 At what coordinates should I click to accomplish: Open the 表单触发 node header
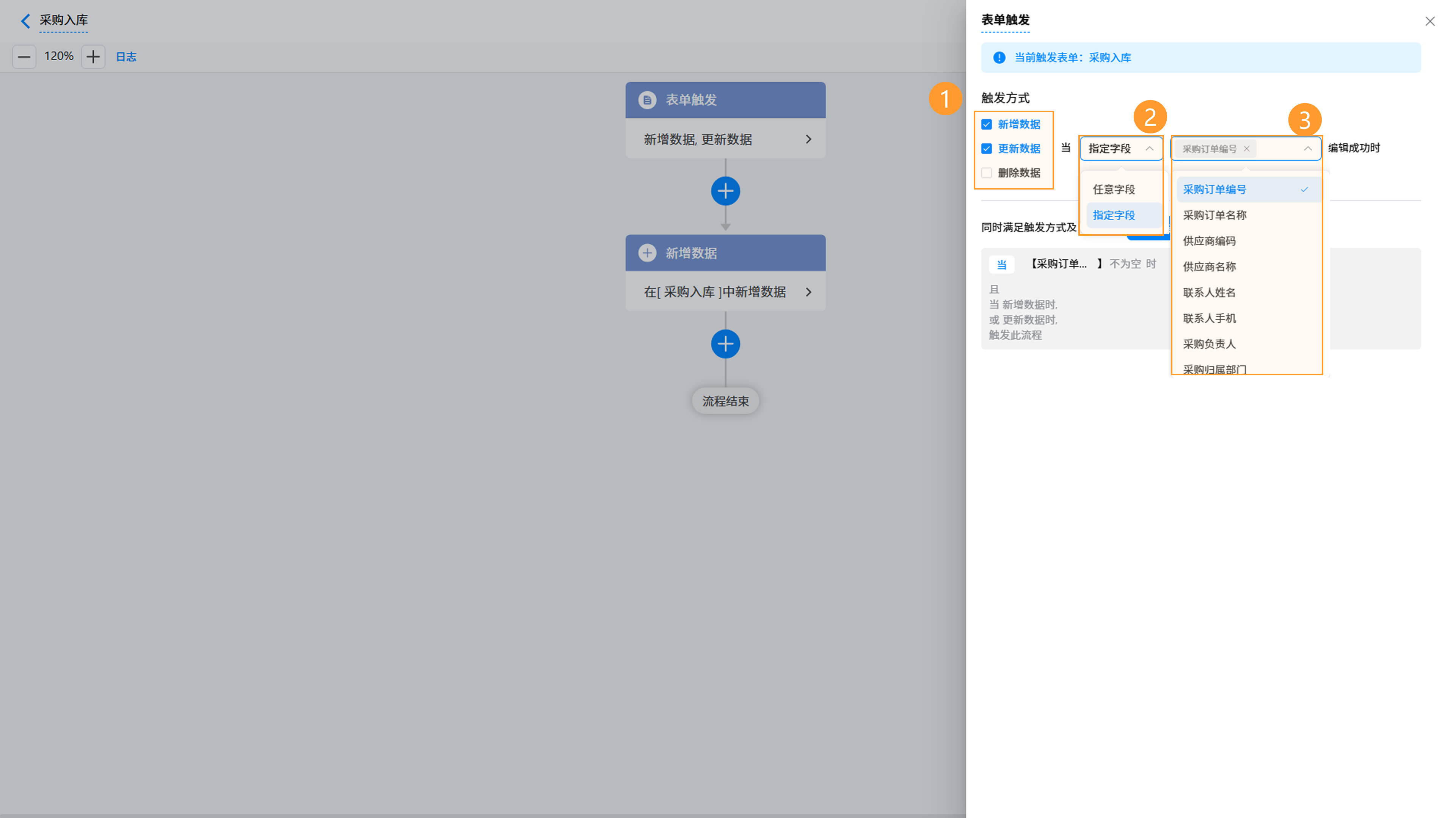coord(725,100)
